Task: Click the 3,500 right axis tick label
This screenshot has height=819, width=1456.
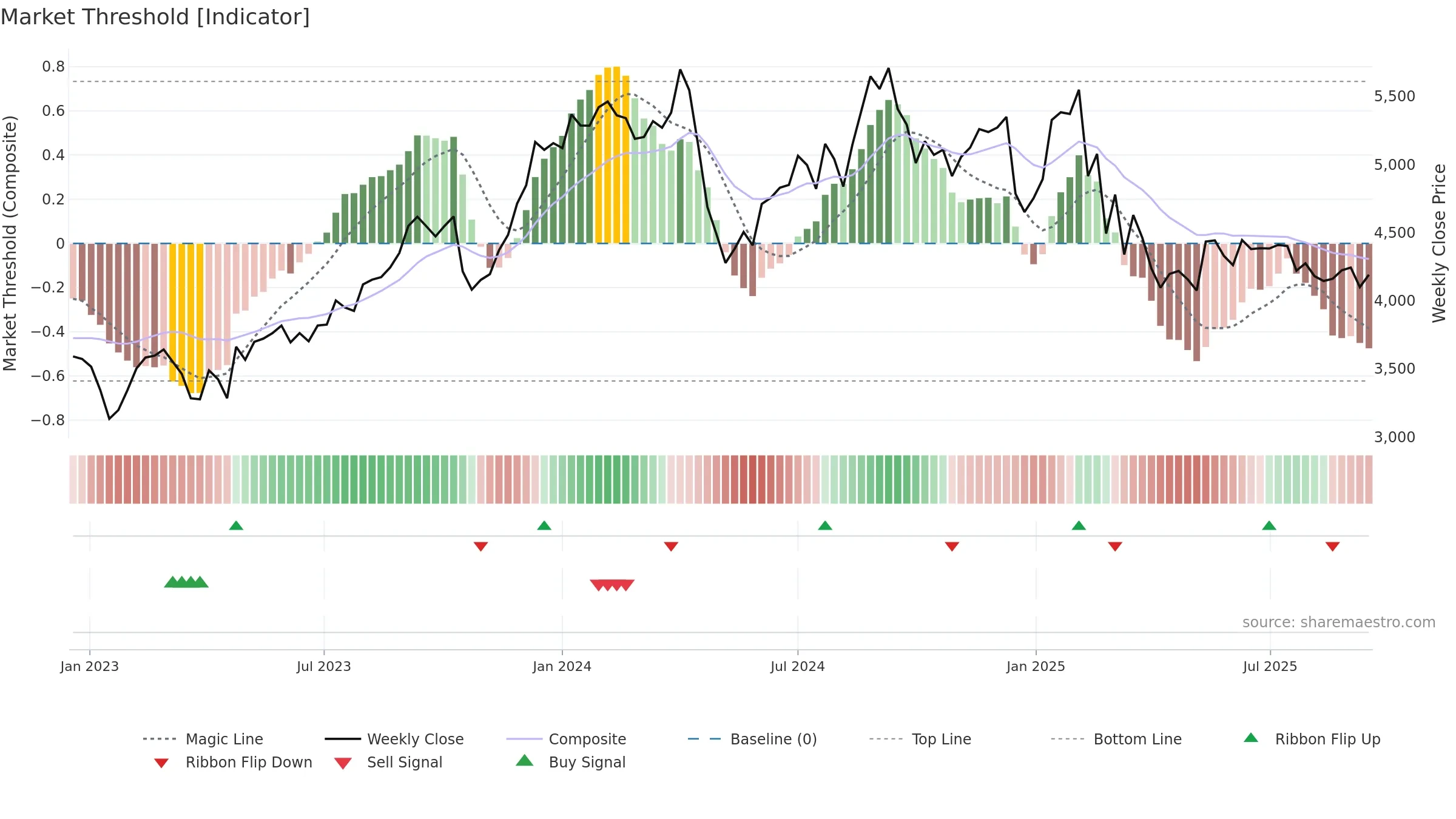Action: coord(1395,369)
